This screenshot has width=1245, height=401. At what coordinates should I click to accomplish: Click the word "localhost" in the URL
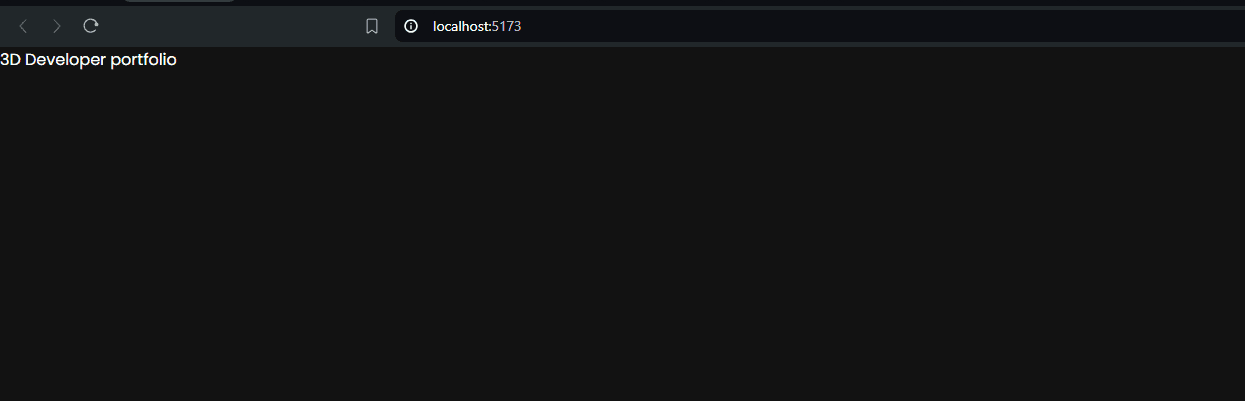(460, 26)
